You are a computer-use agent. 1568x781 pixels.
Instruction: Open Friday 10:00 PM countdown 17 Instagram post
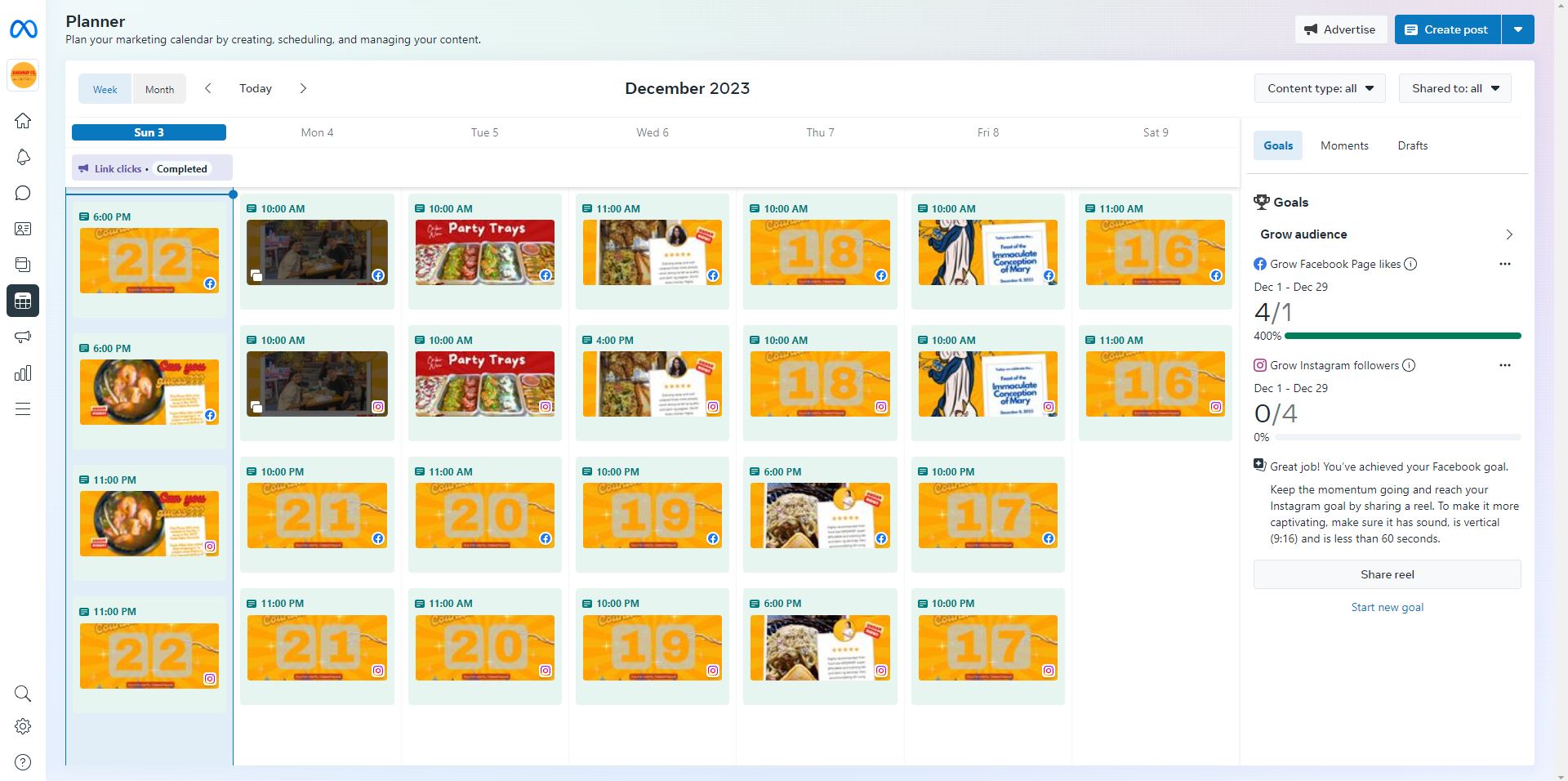click(988, 646)
